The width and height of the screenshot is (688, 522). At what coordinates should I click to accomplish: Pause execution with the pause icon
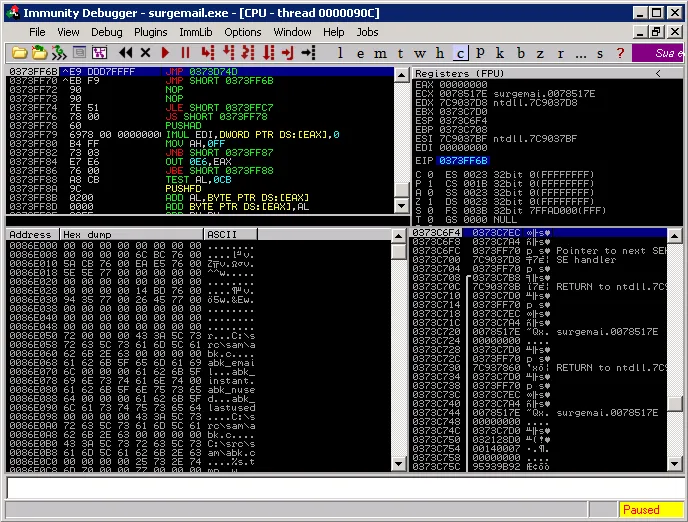click(x=185, y=52)
